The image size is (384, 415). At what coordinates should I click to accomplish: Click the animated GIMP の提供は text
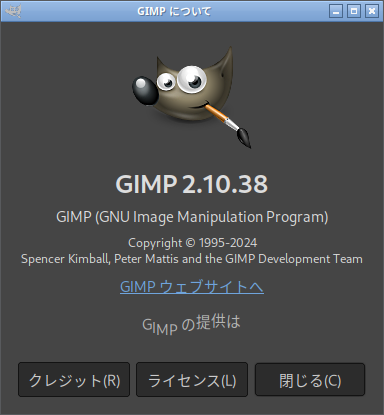pos(191,324)
